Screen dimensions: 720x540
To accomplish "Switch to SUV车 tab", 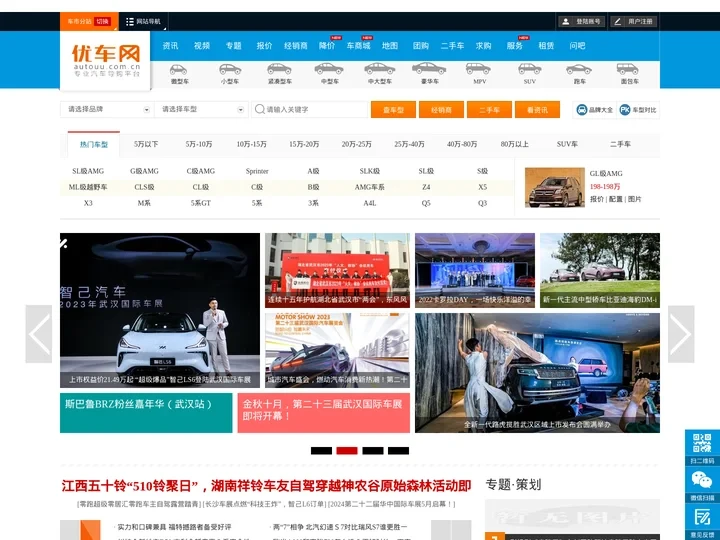I will [x=567, y=144].
